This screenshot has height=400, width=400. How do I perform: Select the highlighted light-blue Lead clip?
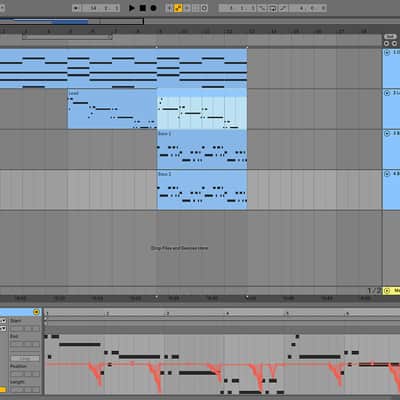pyautogui.click(x=202, y=109)
